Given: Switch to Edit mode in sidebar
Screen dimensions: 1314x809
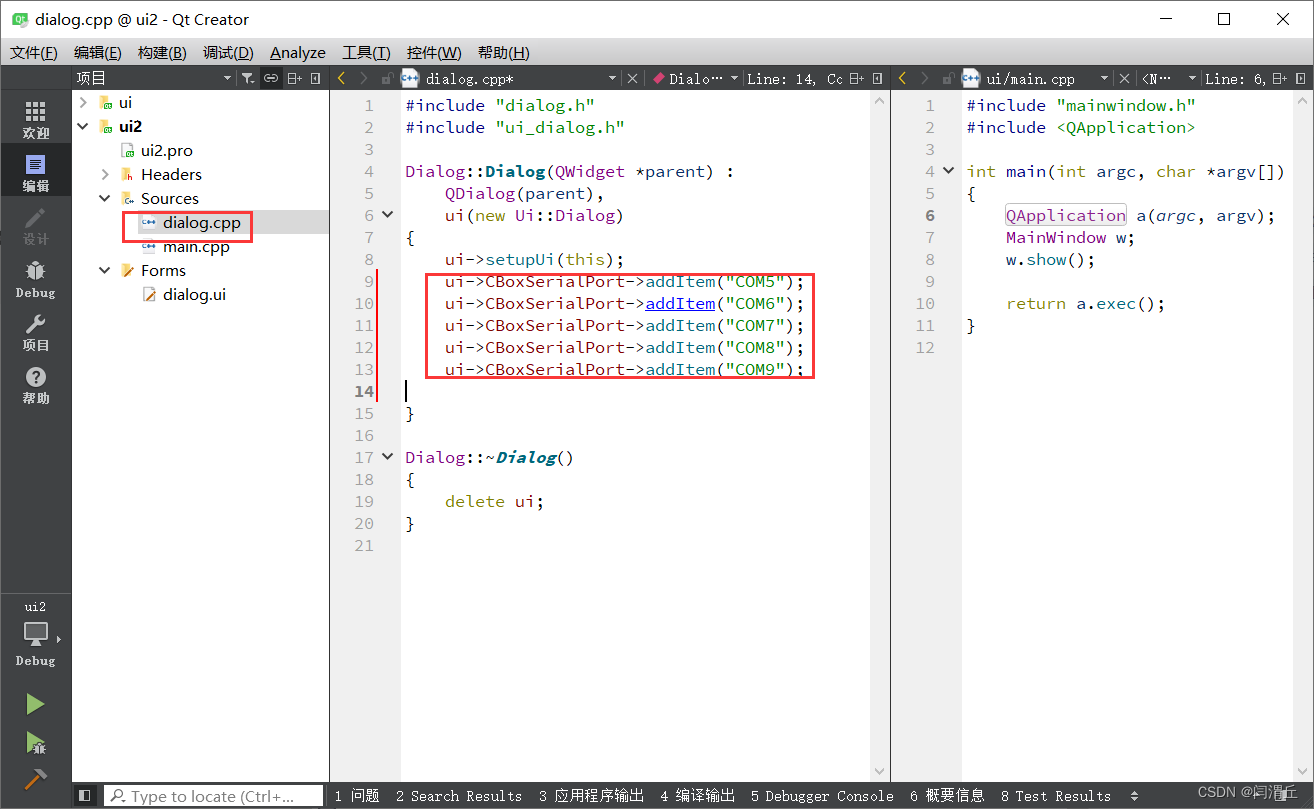Looking at the screenshot, I should (35, 172).
